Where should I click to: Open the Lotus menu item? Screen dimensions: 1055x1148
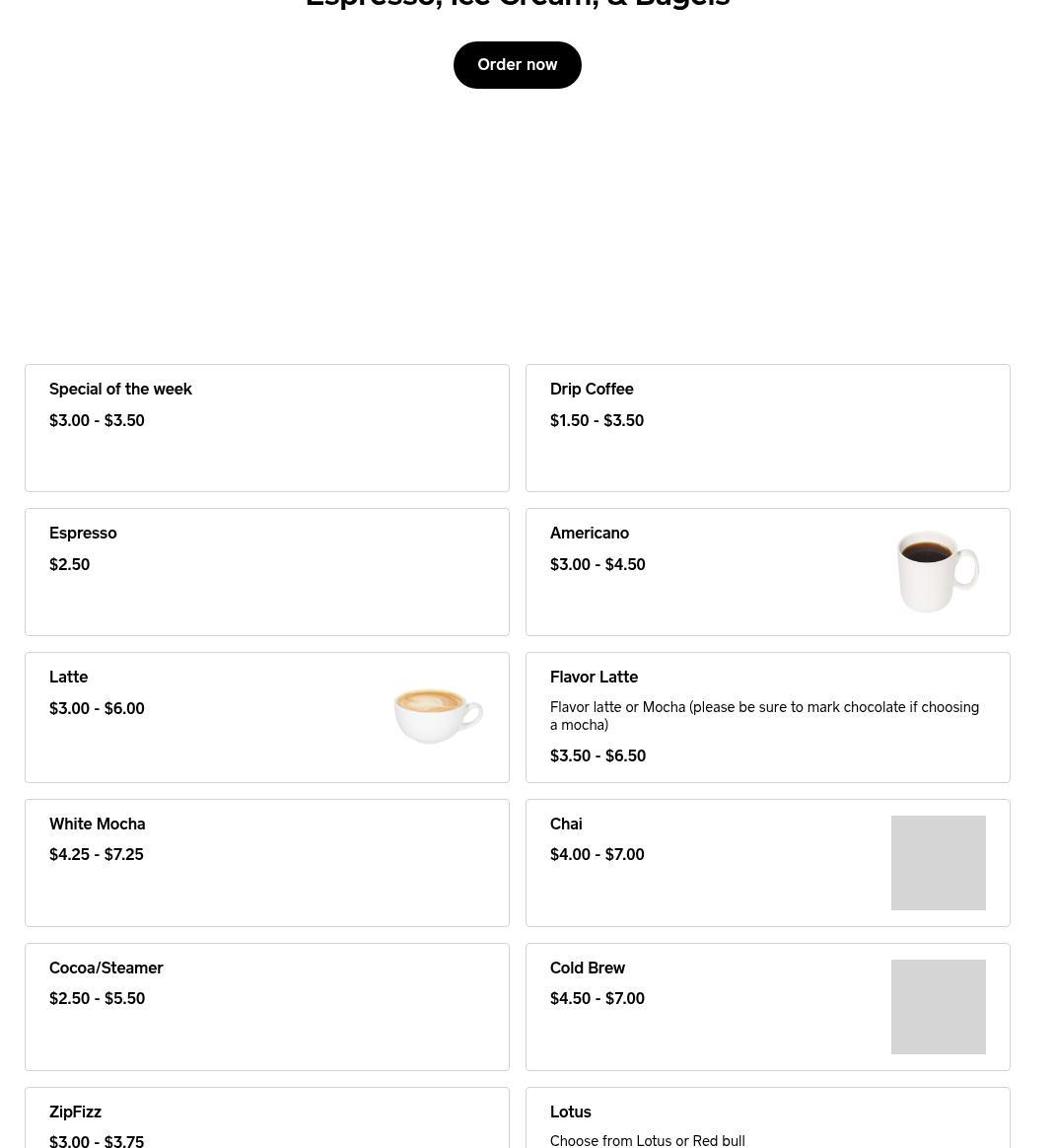pyautogui.click(x=767, y=1118)
